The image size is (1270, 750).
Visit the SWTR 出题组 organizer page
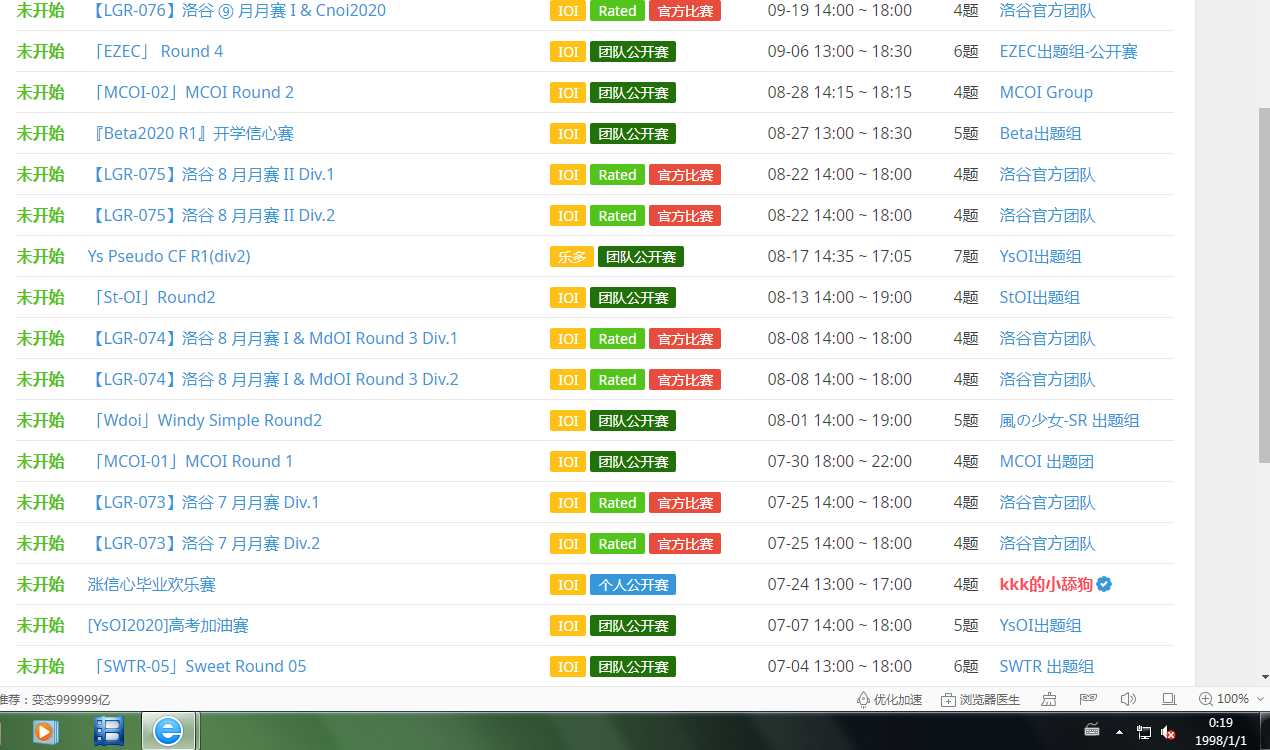1047,666
